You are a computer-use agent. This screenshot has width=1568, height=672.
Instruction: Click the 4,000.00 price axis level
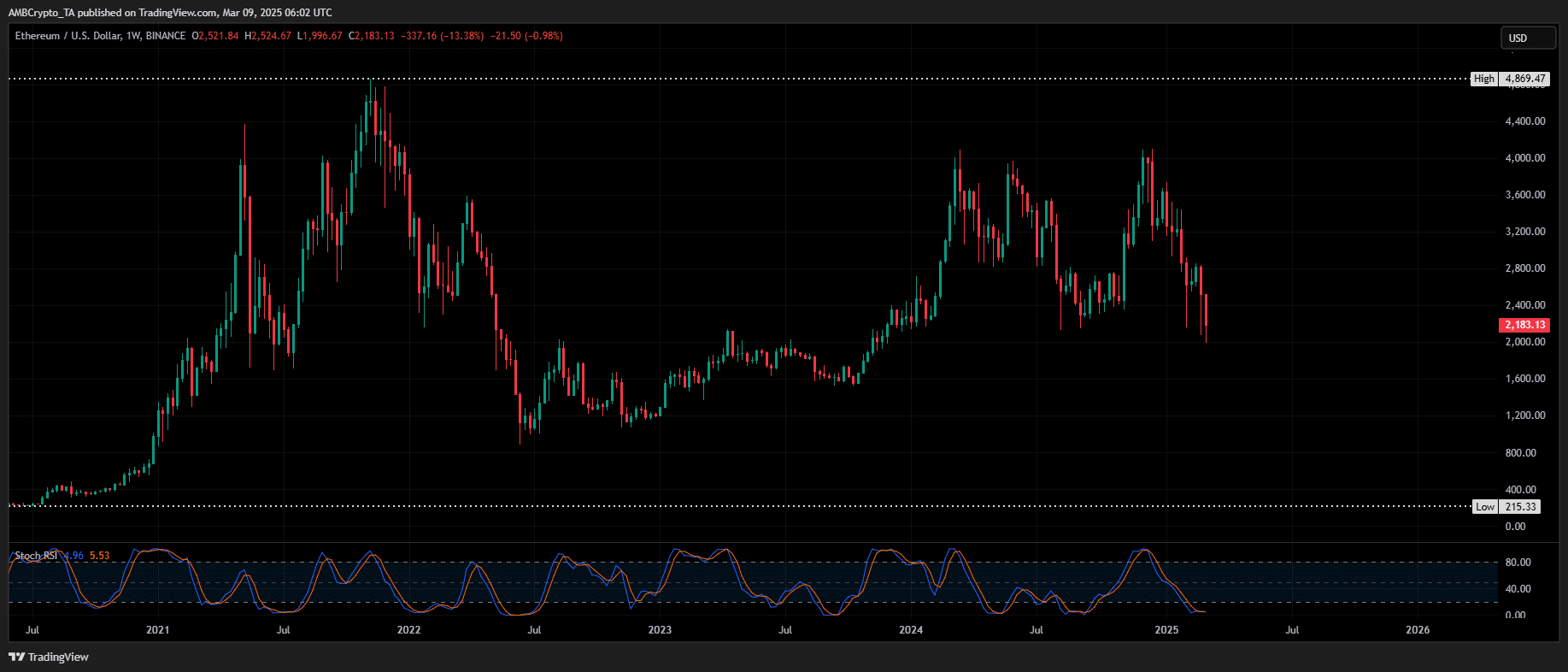[1525, 158]
